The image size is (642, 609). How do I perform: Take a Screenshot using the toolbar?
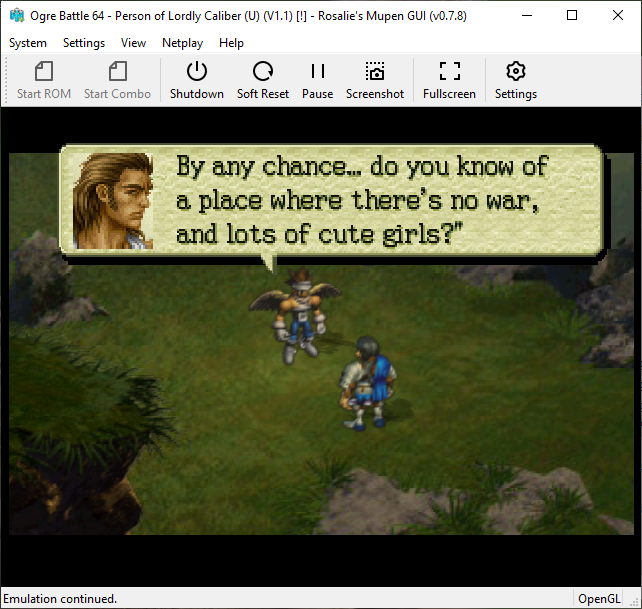375,80
